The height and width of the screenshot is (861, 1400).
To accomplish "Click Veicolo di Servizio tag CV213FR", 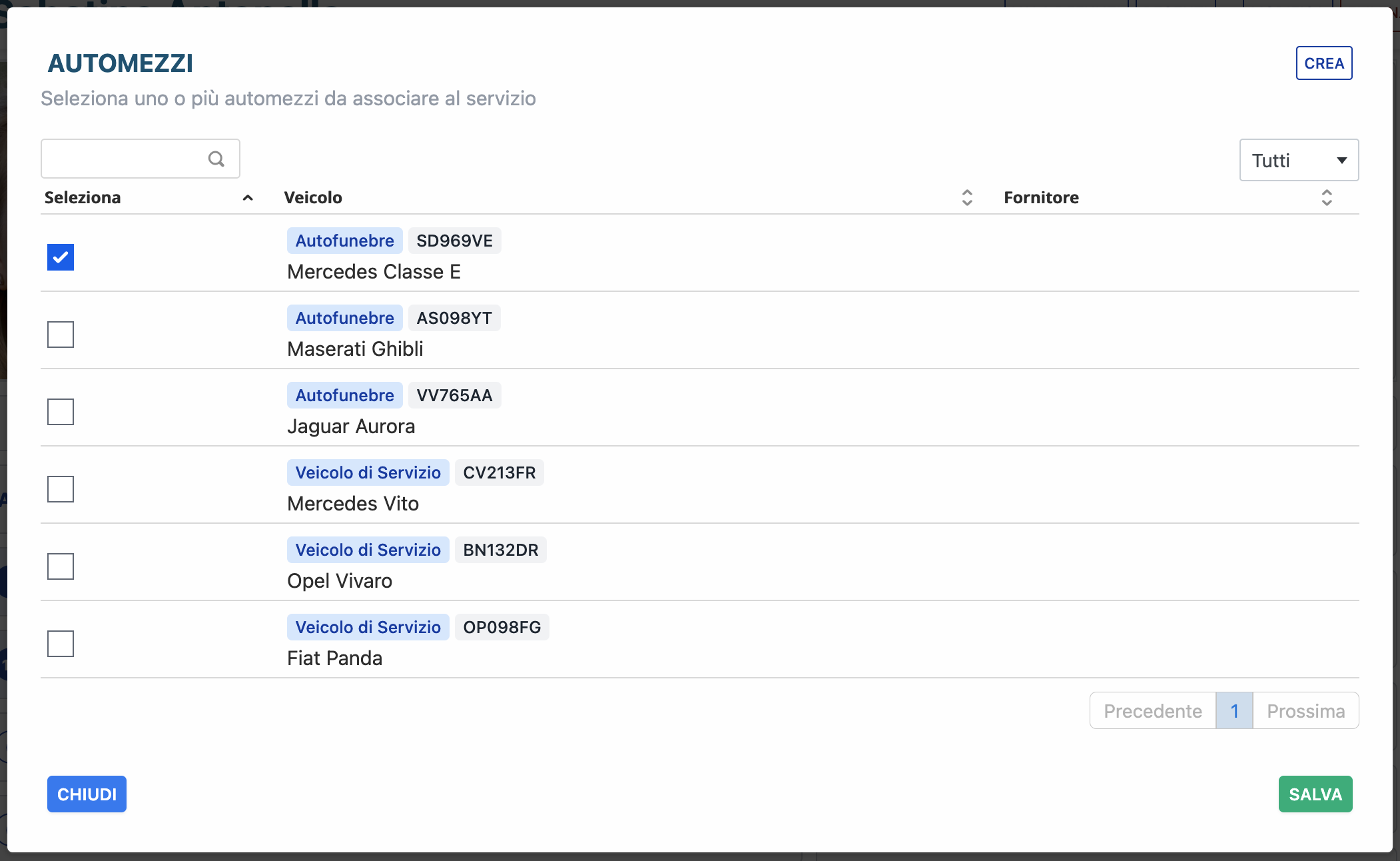I will point(368,472).
